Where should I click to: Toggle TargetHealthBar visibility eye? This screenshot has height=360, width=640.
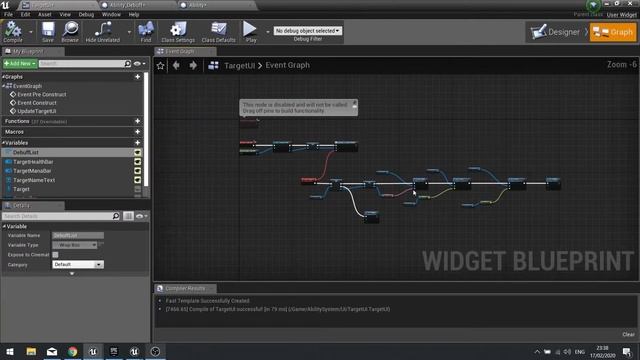click(138, 162)
